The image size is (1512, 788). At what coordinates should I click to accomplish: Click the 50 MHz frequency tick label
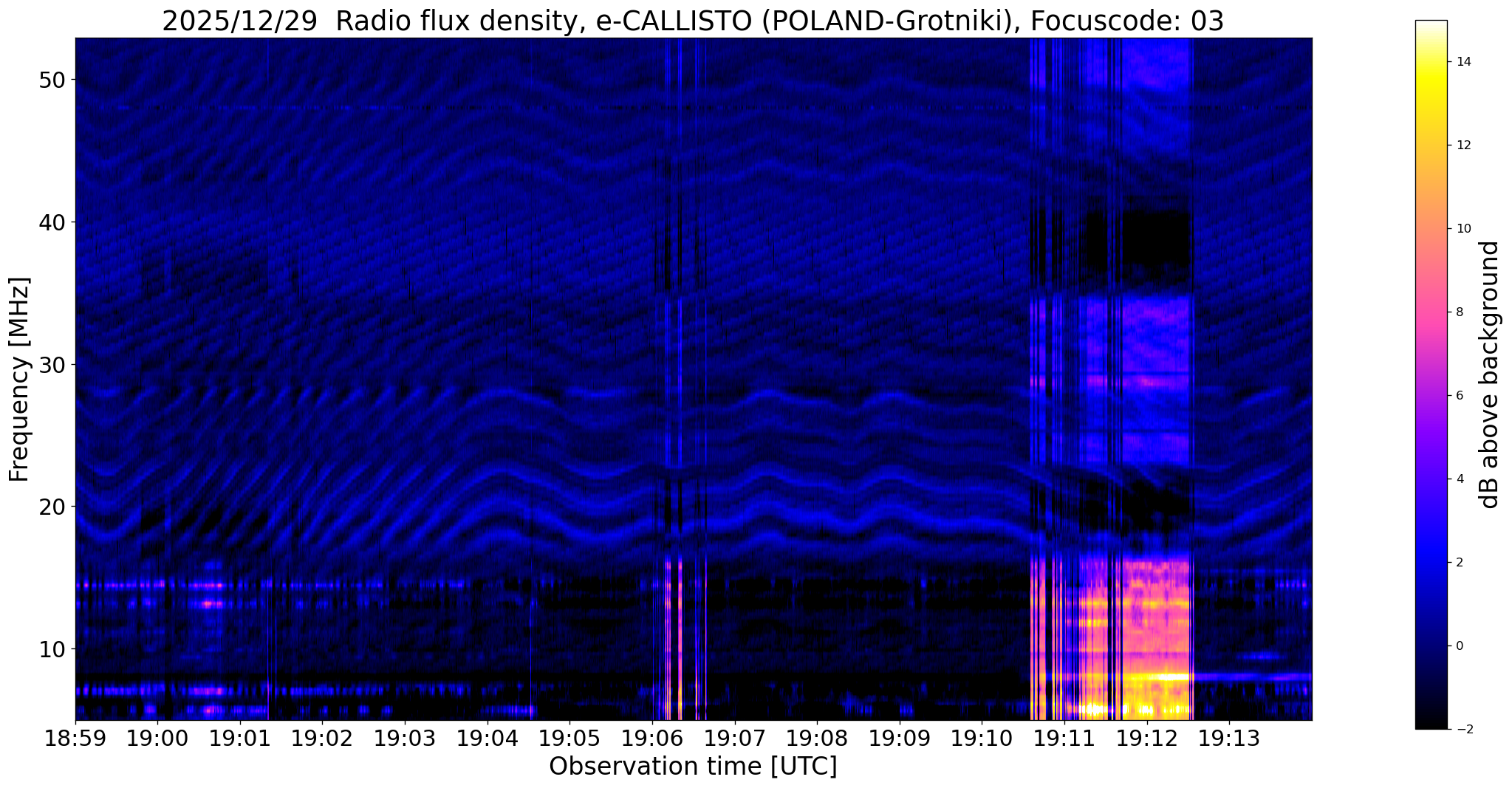coord(52,80)
